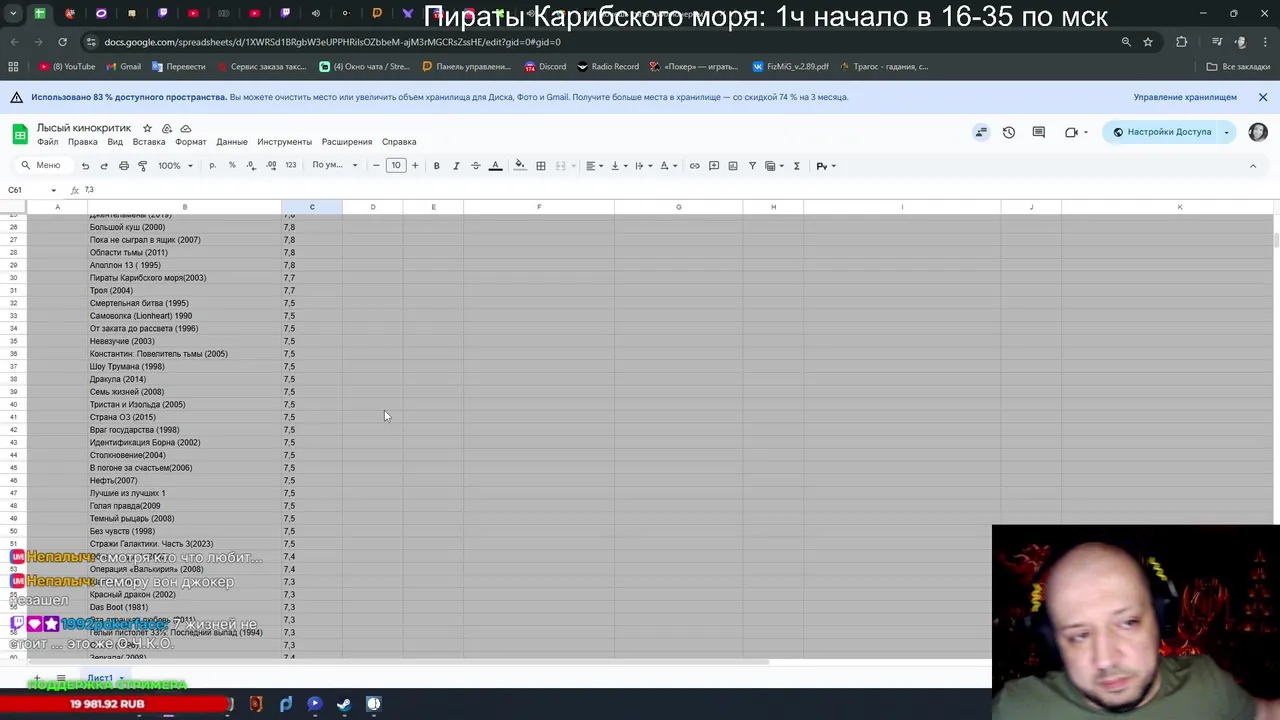The width and height of the screenshot is (1280, 720).
Task: Open version history clock icon
Action: [x=1009, y=132]
